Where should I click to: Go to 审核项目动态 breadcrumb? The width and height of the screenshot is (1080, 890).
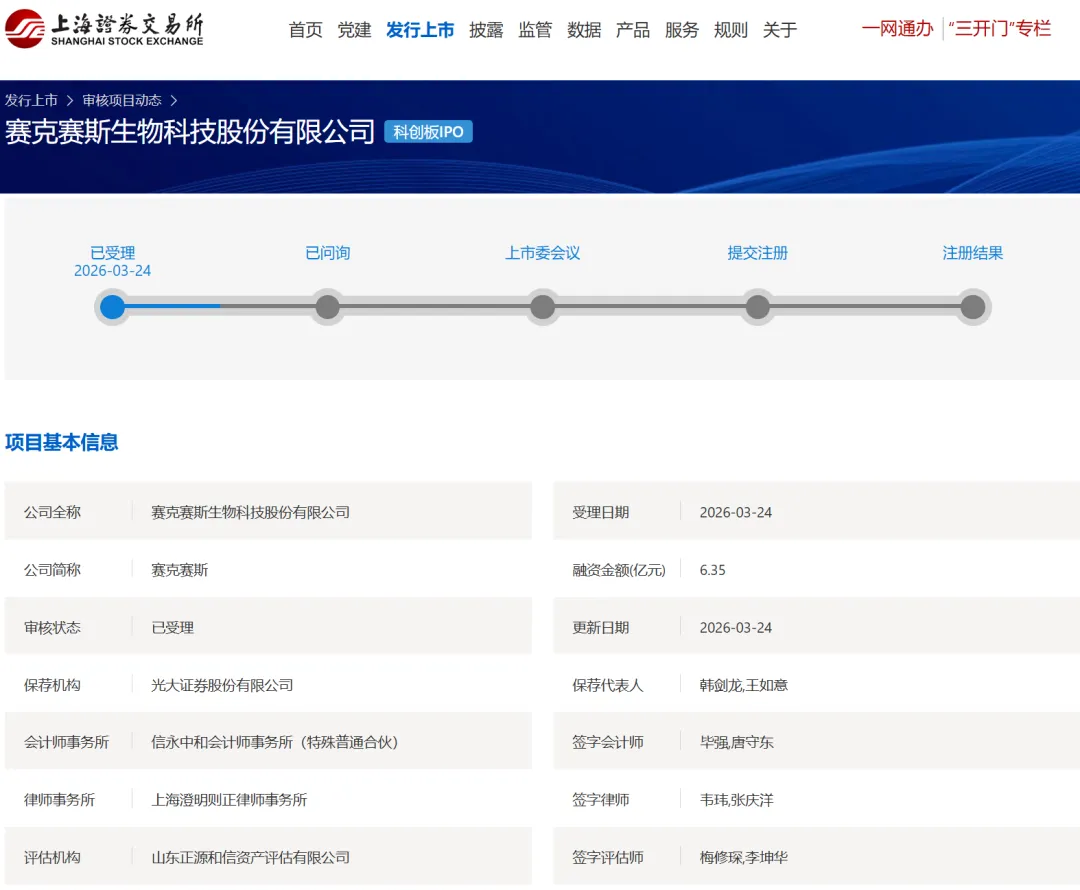122,100
